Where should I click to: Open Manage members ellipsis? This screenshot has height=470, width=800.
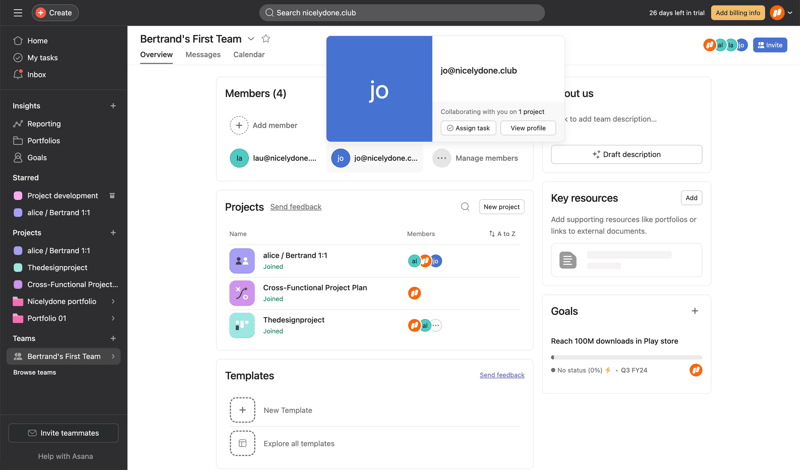coord(441,158)
